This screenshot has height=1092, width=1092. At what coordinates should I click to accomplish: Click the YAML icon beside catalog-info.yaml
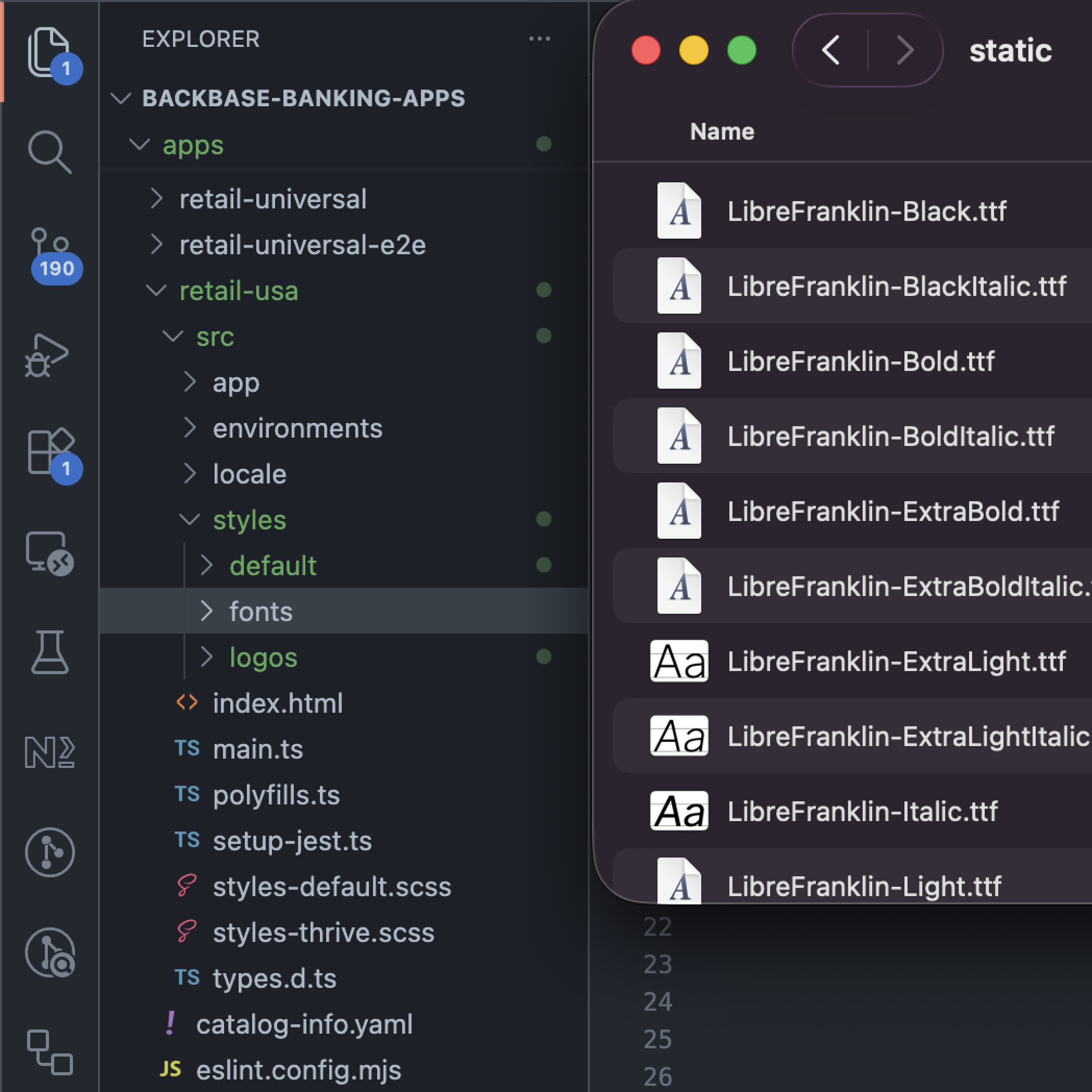pyautogui.click(x=170, y=1023)
